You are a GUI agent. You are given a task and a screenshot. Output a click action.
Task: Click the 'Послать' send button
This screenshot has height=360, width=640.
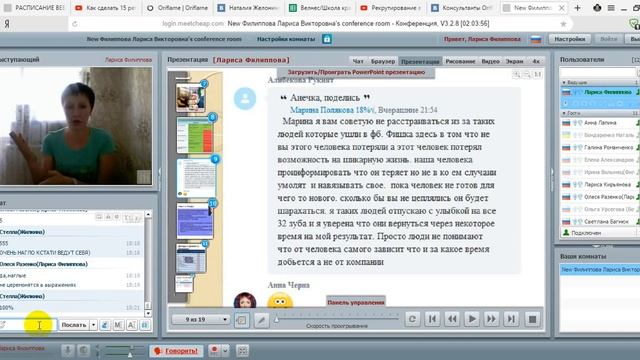coord(74,325)
